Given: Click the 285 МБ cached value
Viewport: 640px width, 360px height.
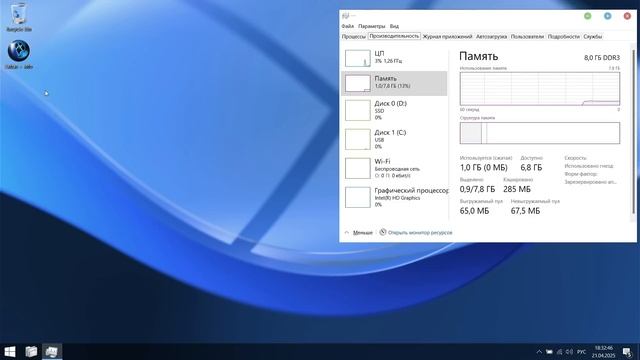Looking at the screenshot, I should click(x=517, y=189).
